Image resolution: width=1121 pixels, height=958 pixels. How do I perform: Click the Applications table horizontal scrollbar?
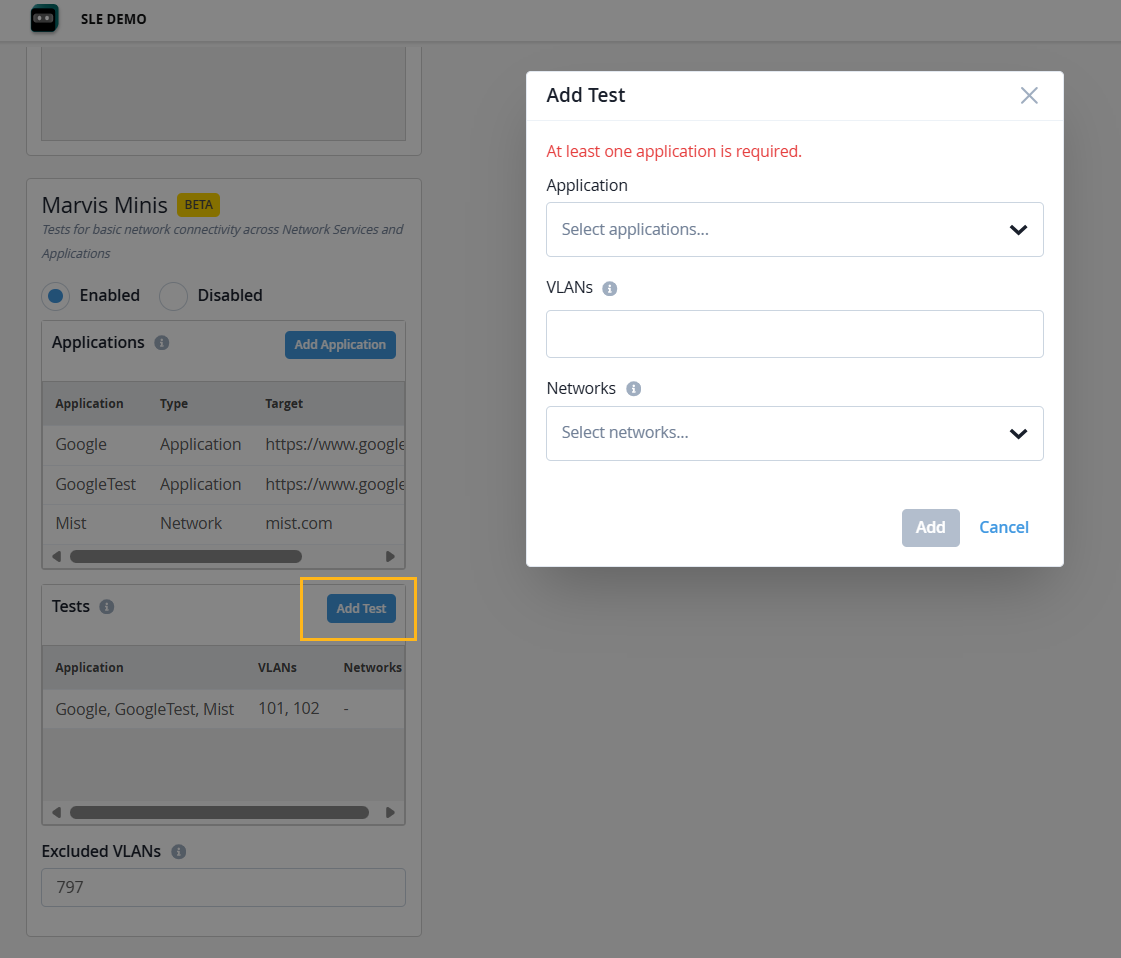click(185, 556)
